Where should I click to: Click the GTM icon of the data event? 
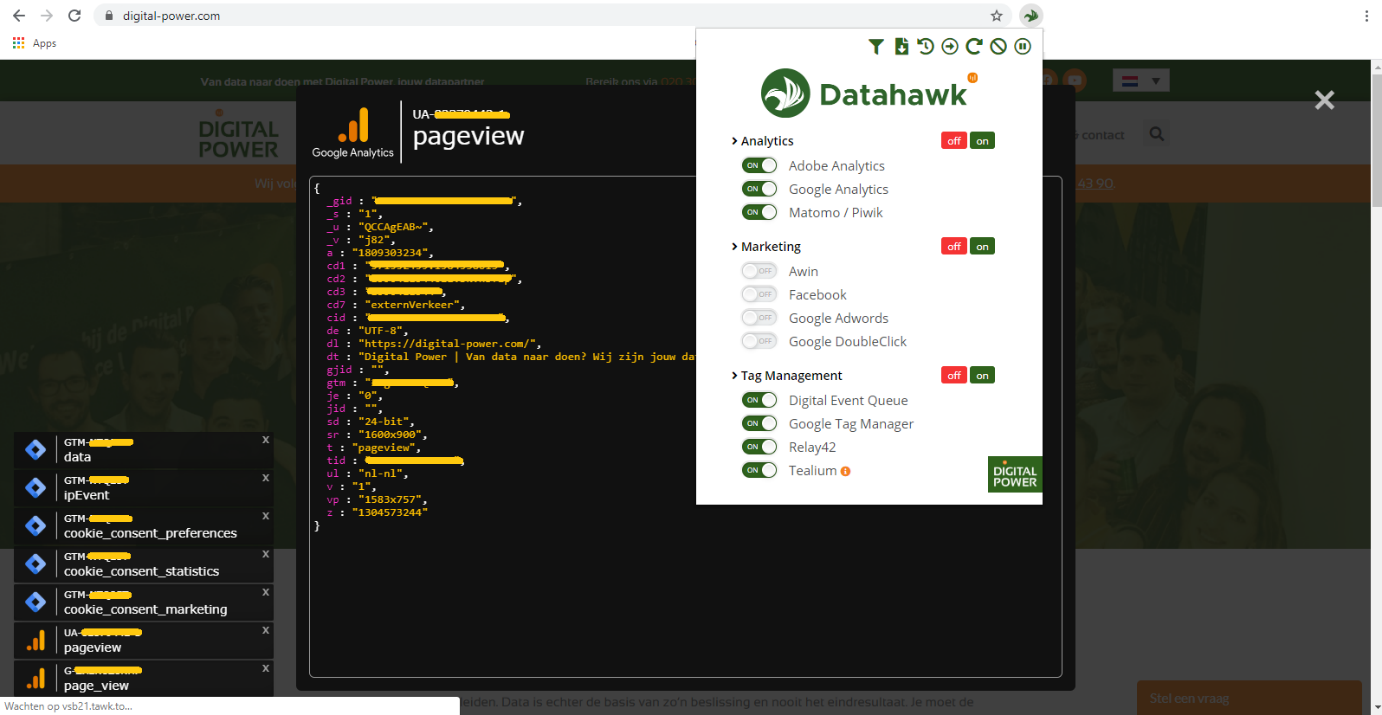click(35, 450)
